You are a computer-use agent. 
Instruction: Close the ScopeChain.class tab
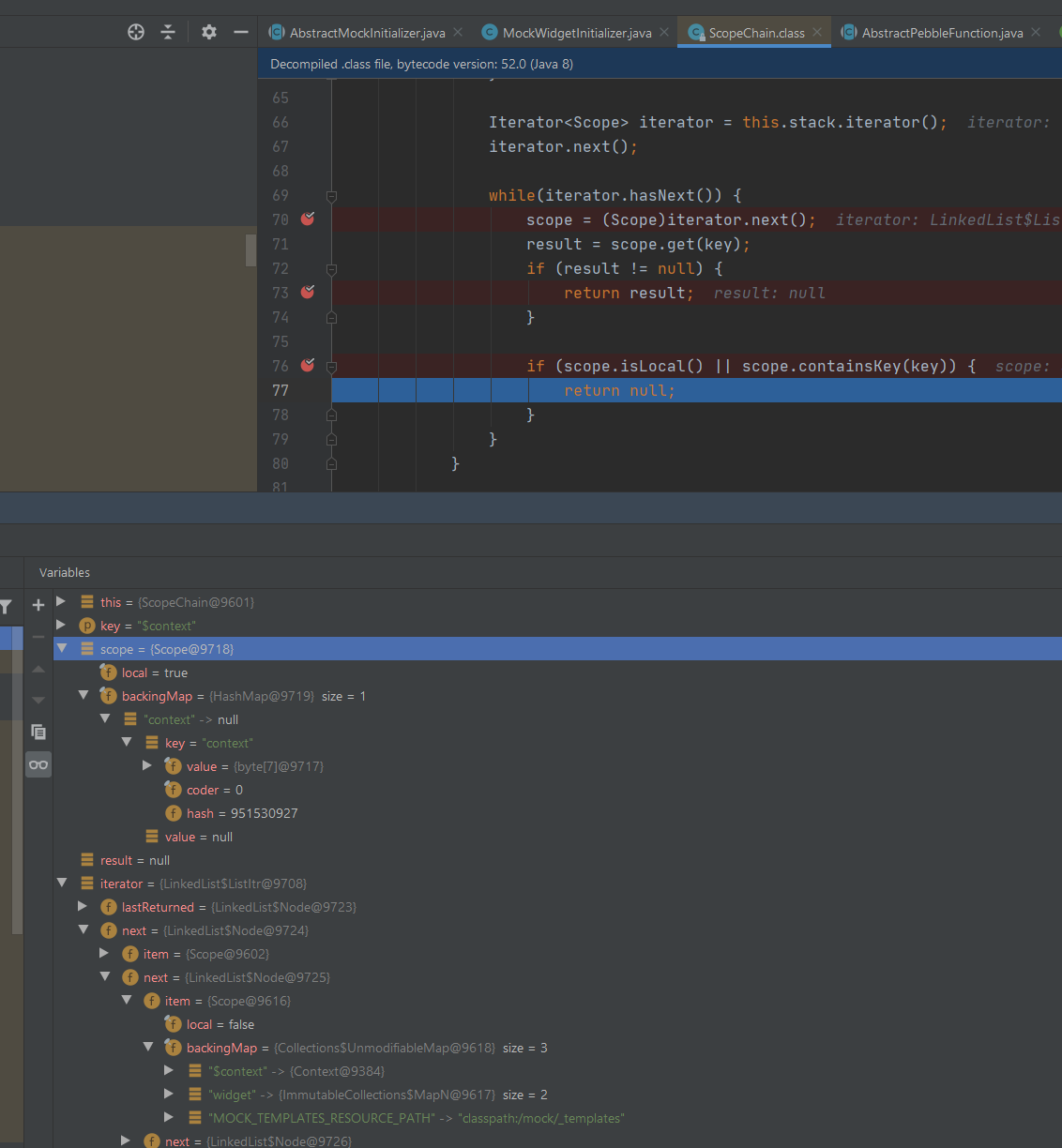[x=817, y=32]
